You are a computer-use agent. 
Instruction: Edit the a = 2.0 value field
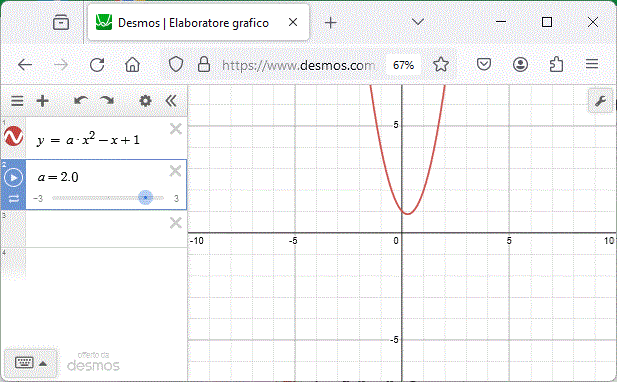pyautogui.click(x=58, y=177)
